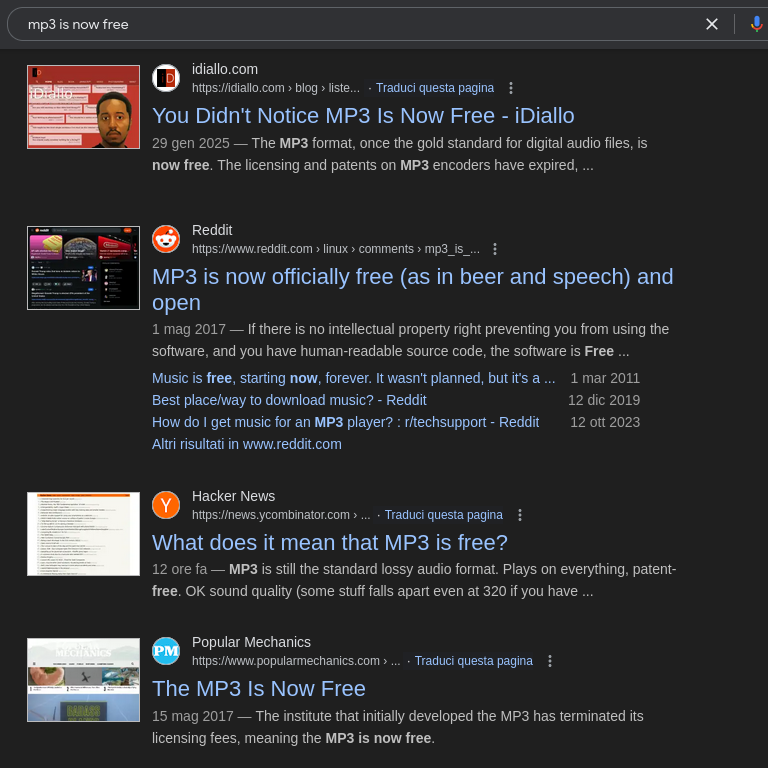Start voice search with the microphone icon
768x768 pixels.
[x=757, y=24]
